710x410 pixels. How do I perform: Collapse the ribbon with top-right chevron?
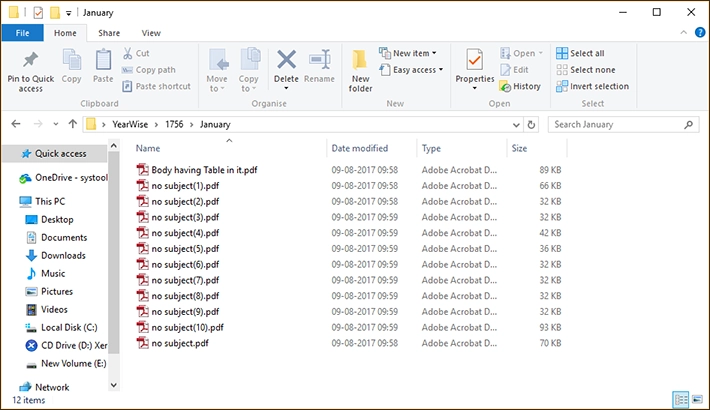tap(683, 33)
